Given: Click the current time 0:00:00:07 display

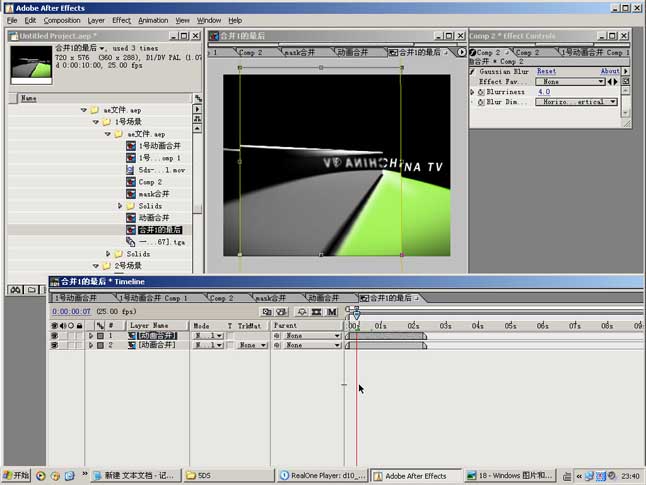Looking at the screenshot, I should 71,312.
